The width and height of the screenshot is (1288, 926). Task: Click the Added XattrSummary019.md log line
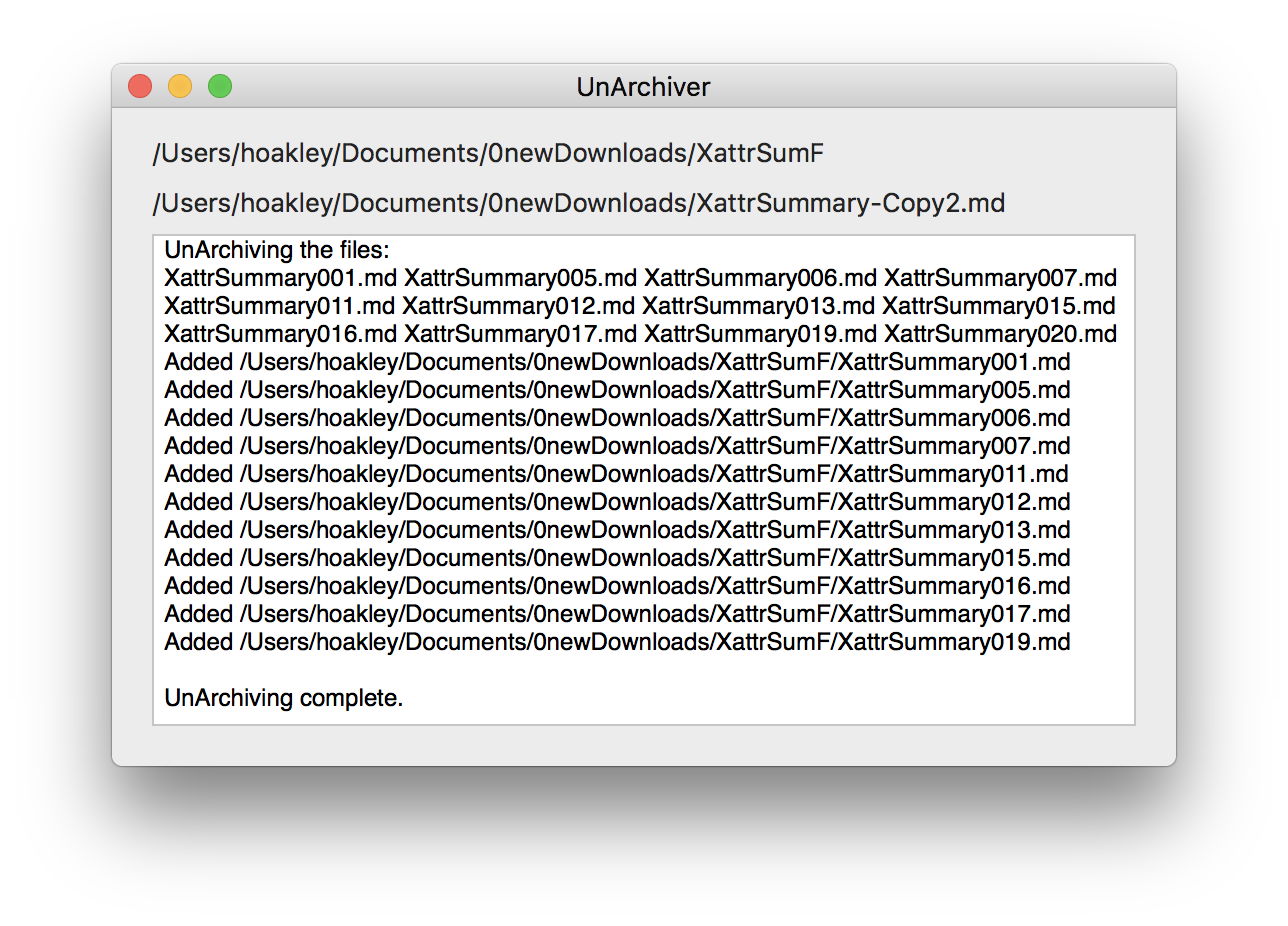point(617,642)
